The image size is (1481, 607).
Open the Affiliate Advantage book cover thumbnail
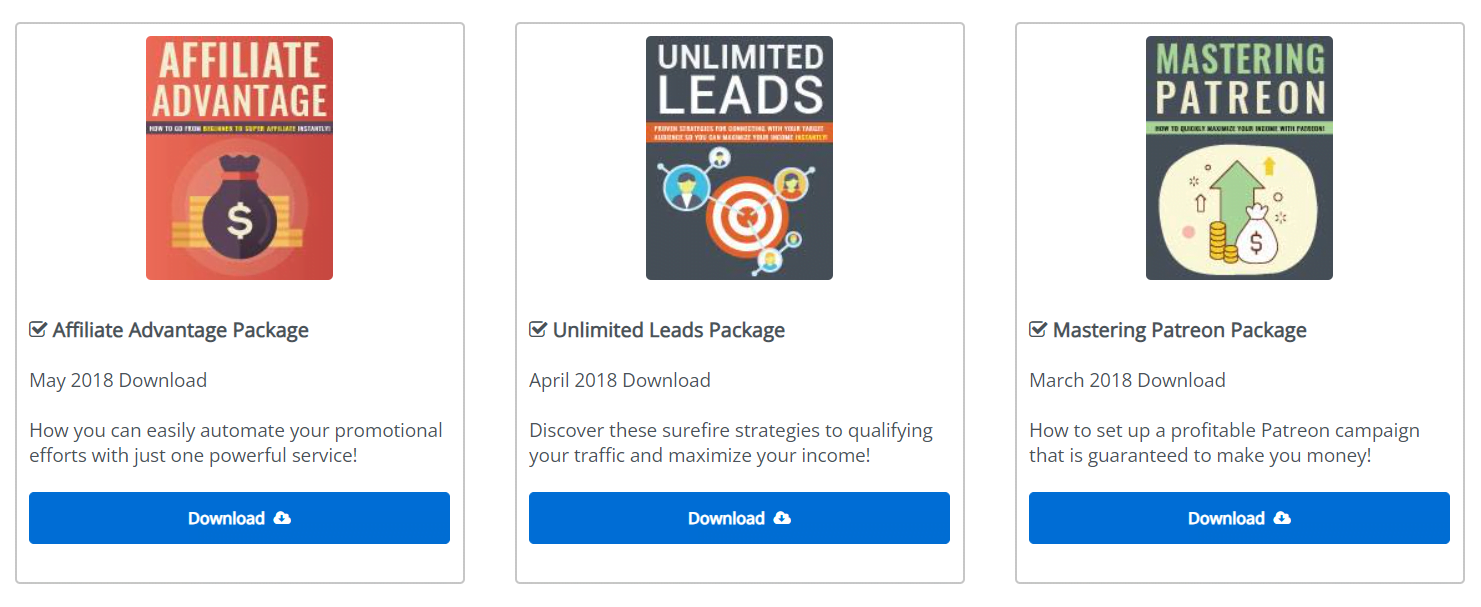point(239,158)
